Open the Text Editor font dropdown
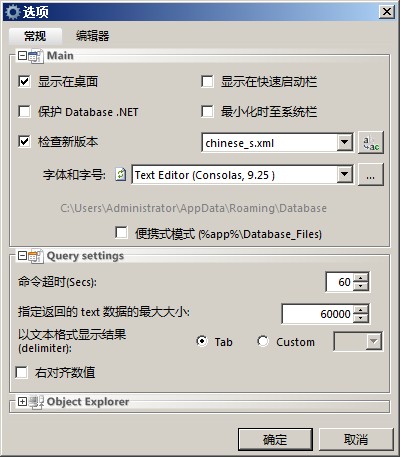400x457 pixels. coord(344,175)
